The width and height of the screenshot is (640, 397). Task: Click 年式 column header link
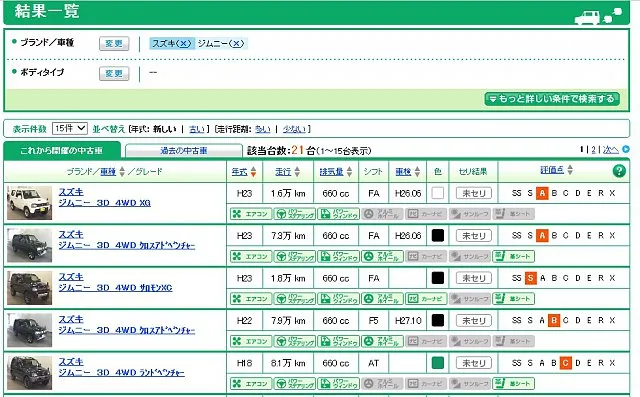point(240,172)
